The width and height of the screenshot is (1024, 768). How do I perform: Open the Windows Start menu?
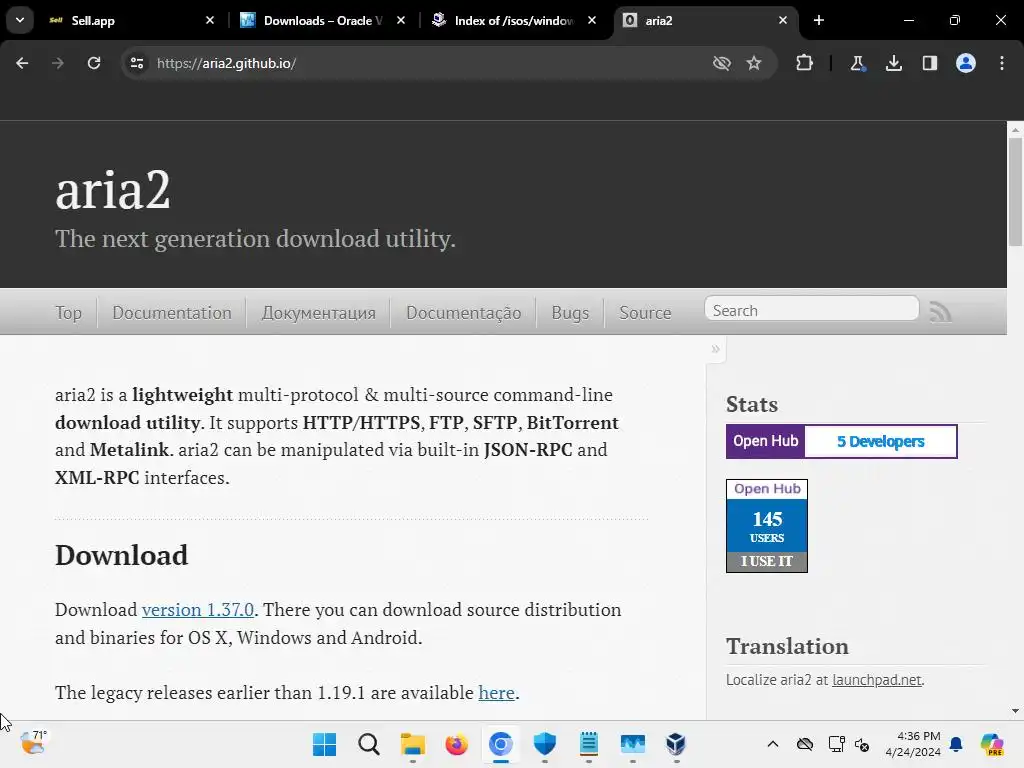pyautogui.click(x=325, y=744)
